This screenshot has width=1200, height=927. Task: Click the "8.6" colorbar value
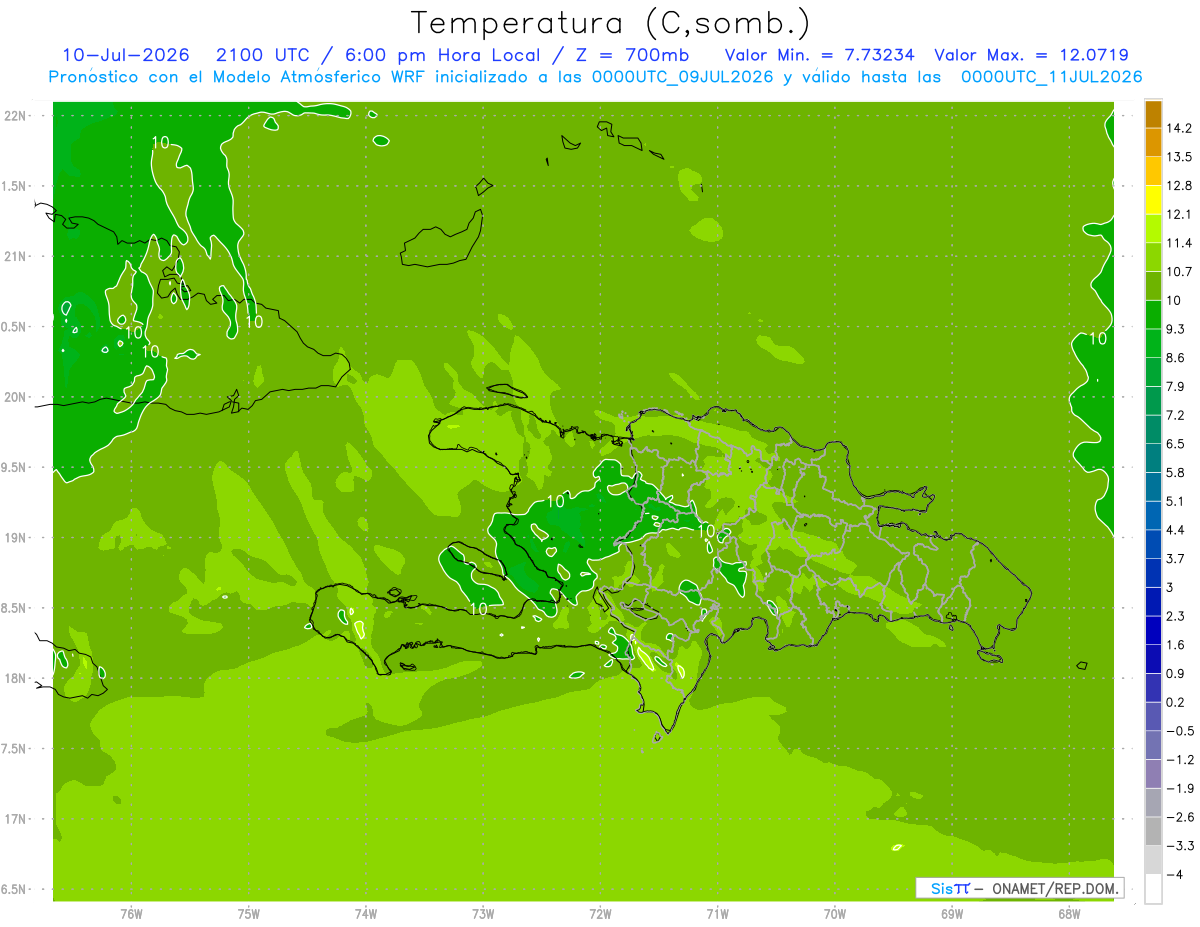(x=1175, y=358)
